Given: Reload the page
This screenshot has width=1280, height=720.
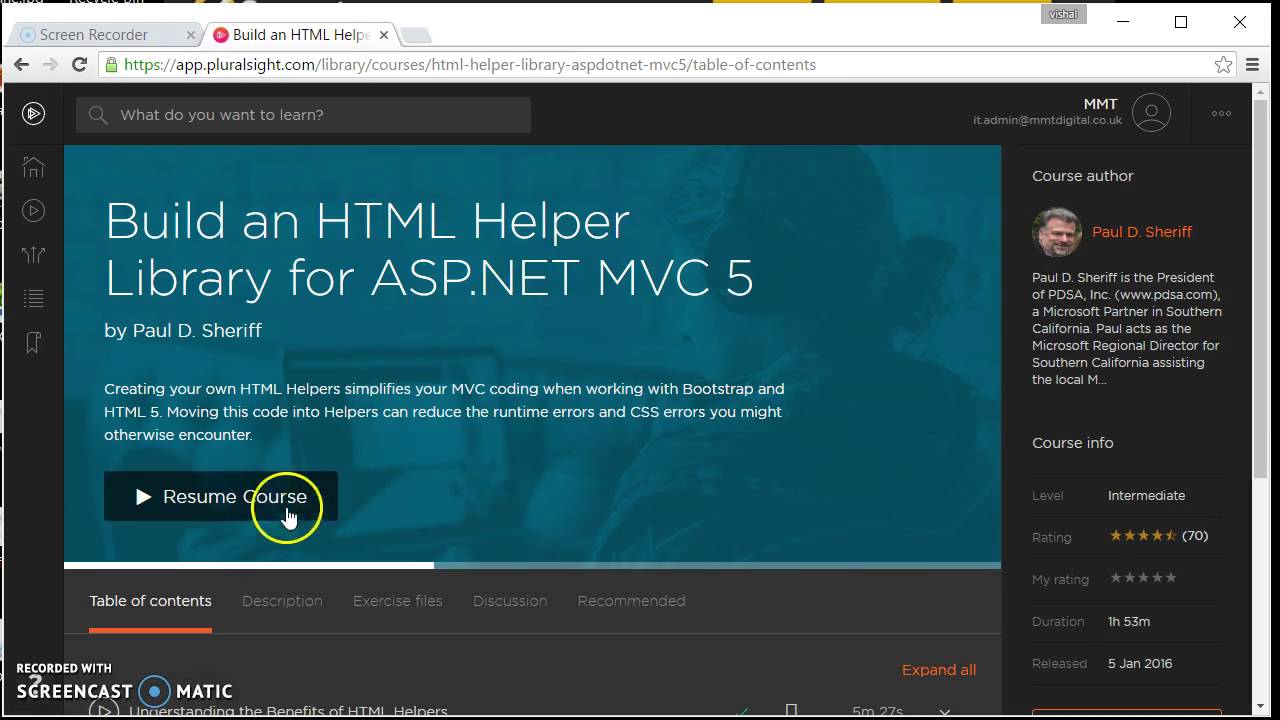Looking at the screenshot, I should pyautogui.click(x=80, y=64).
